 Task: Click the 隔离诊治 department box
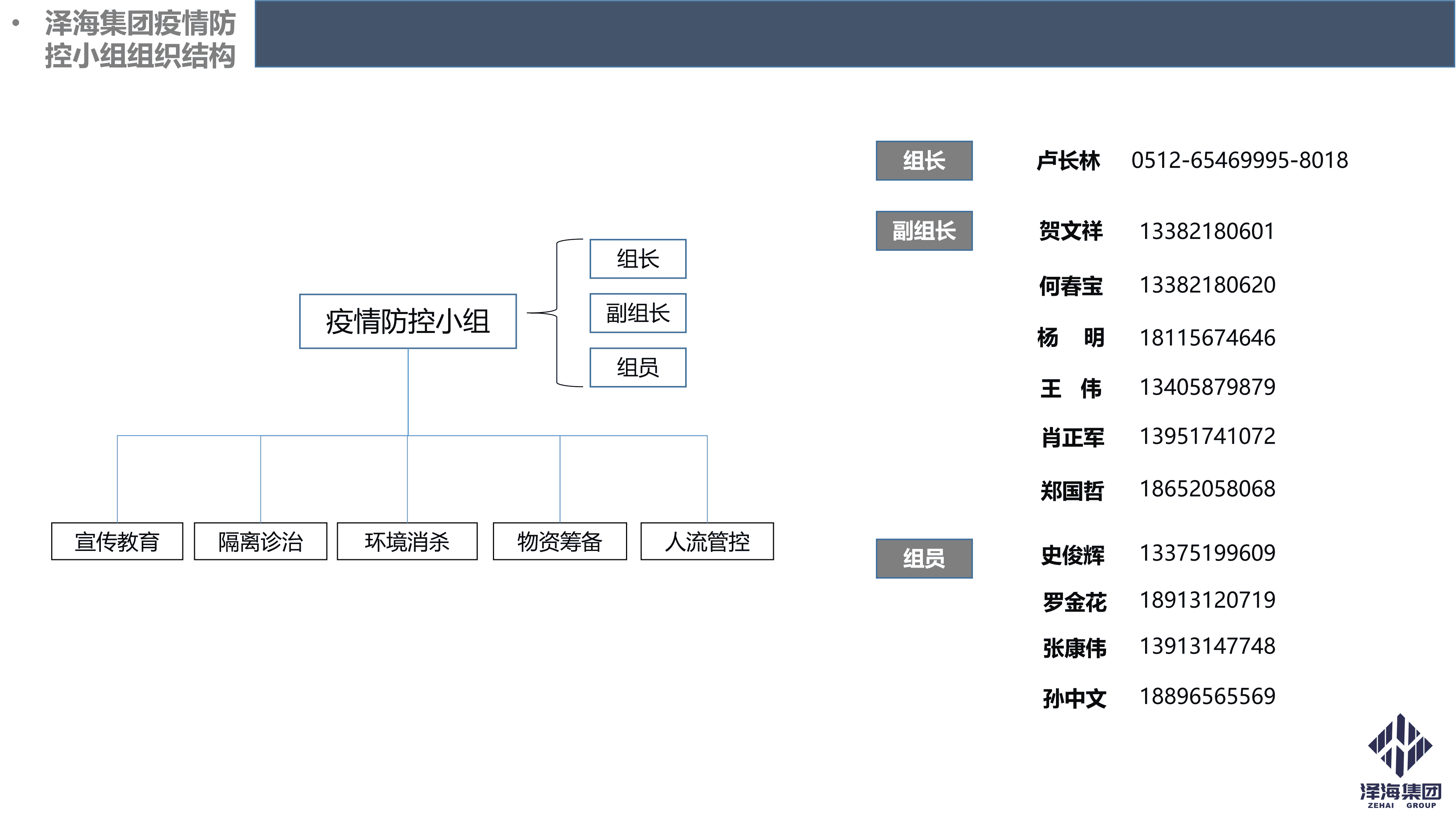click(x=260, y=541)
